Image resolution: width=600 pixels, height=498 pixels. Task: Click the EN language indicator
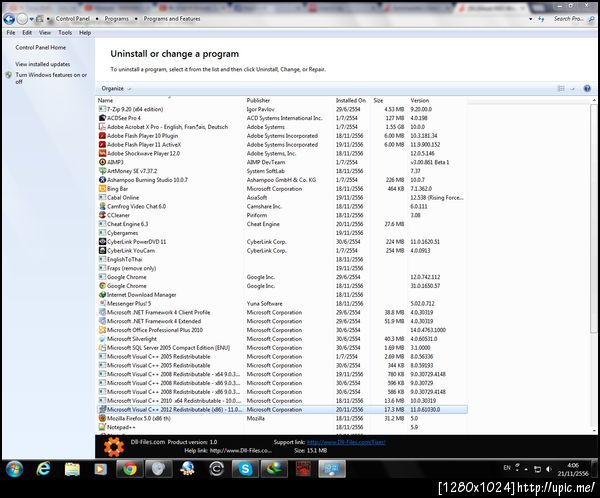click(x=507, y=468)
